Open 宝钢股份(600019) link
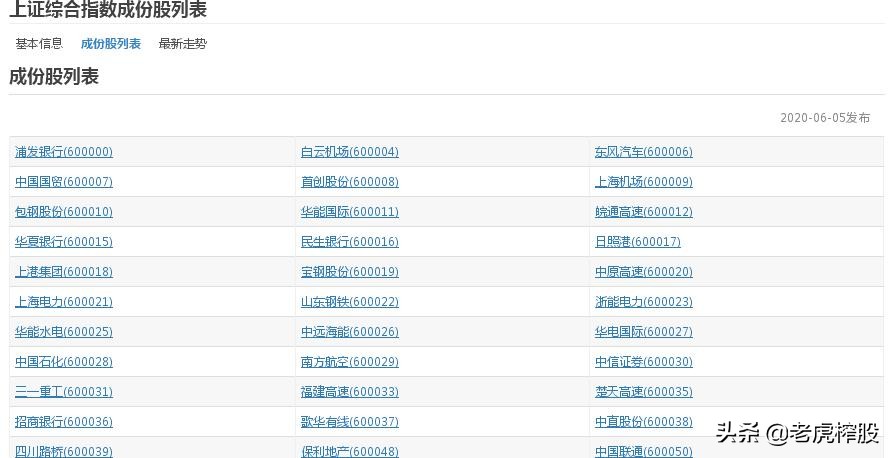 click(350, 272)
